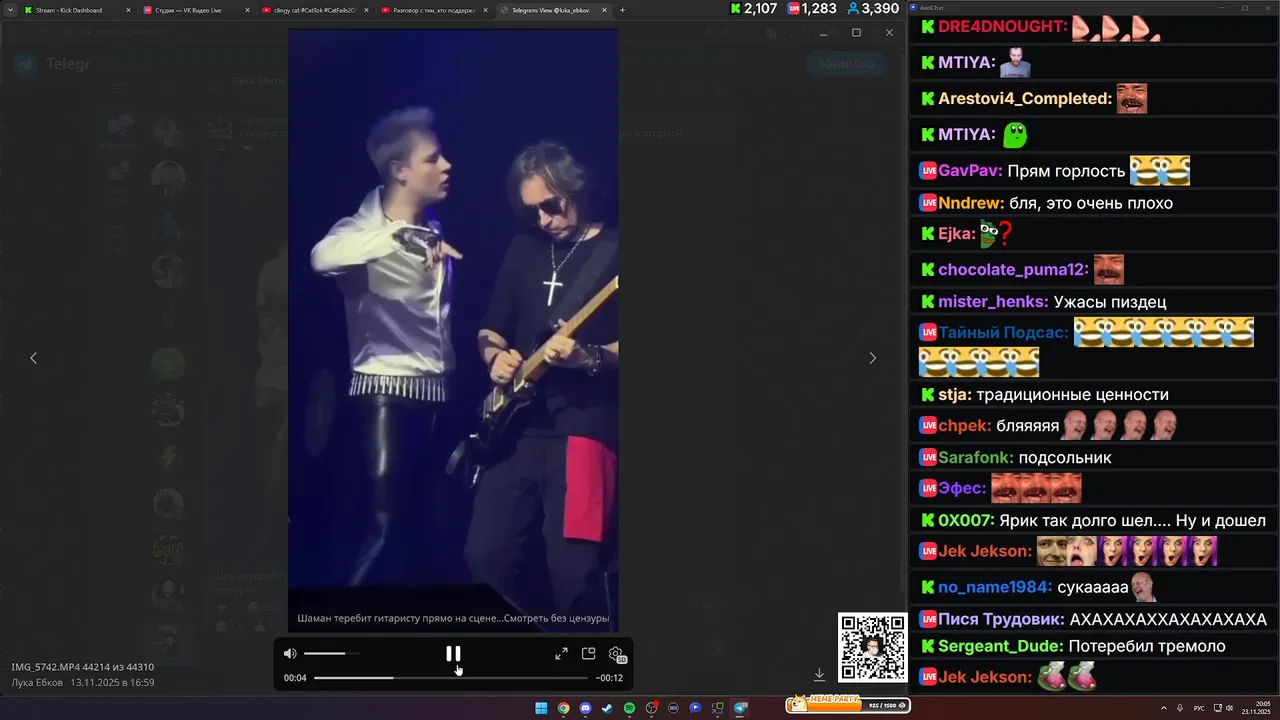Pause the Telegram video playback
This screenshot has height=720, width=1280.
pyautogui.click(x=453, y=653)
